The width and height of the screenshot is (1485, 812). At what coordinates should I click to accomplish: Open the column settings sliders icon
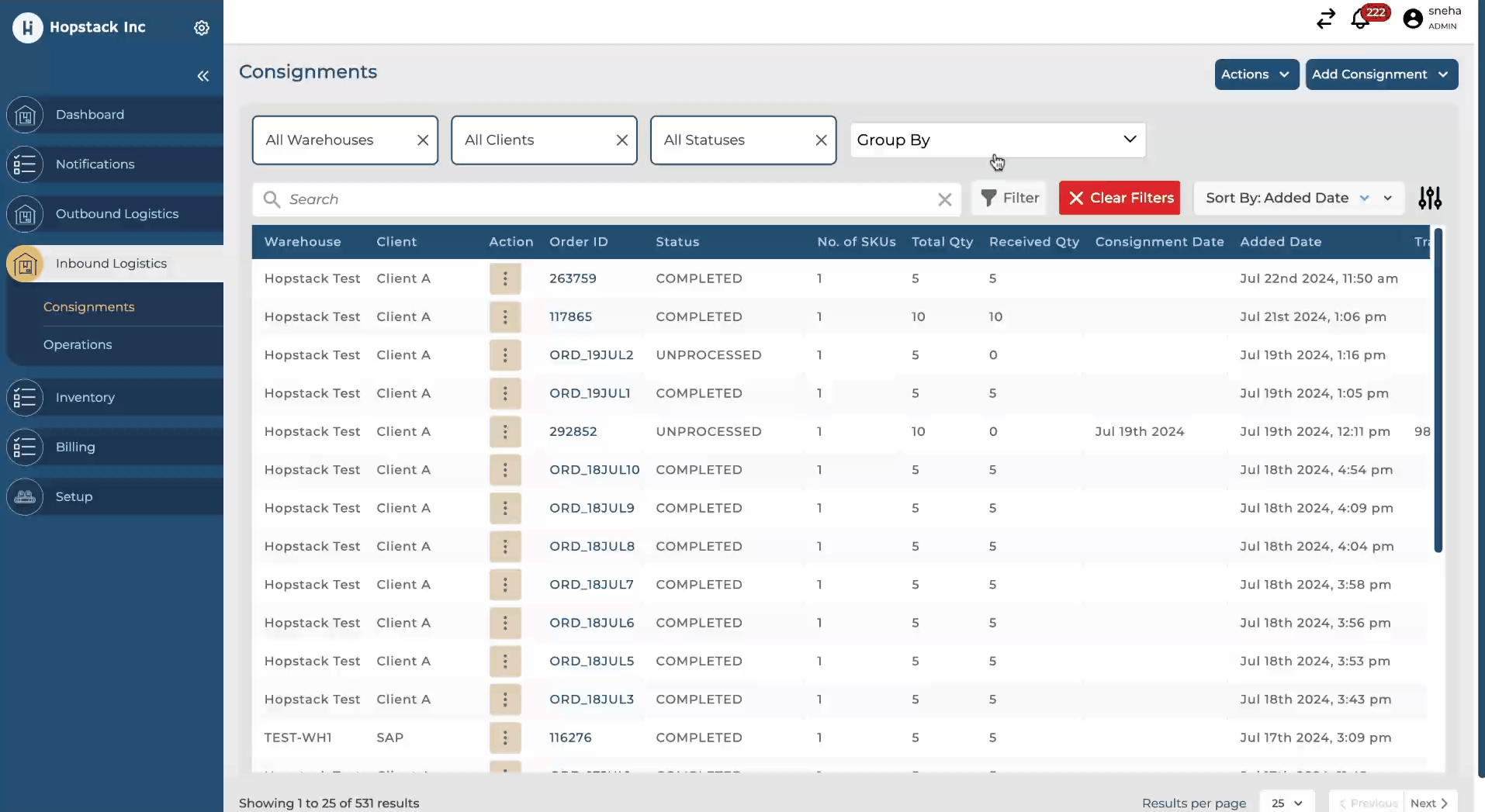coord(1430,199)
